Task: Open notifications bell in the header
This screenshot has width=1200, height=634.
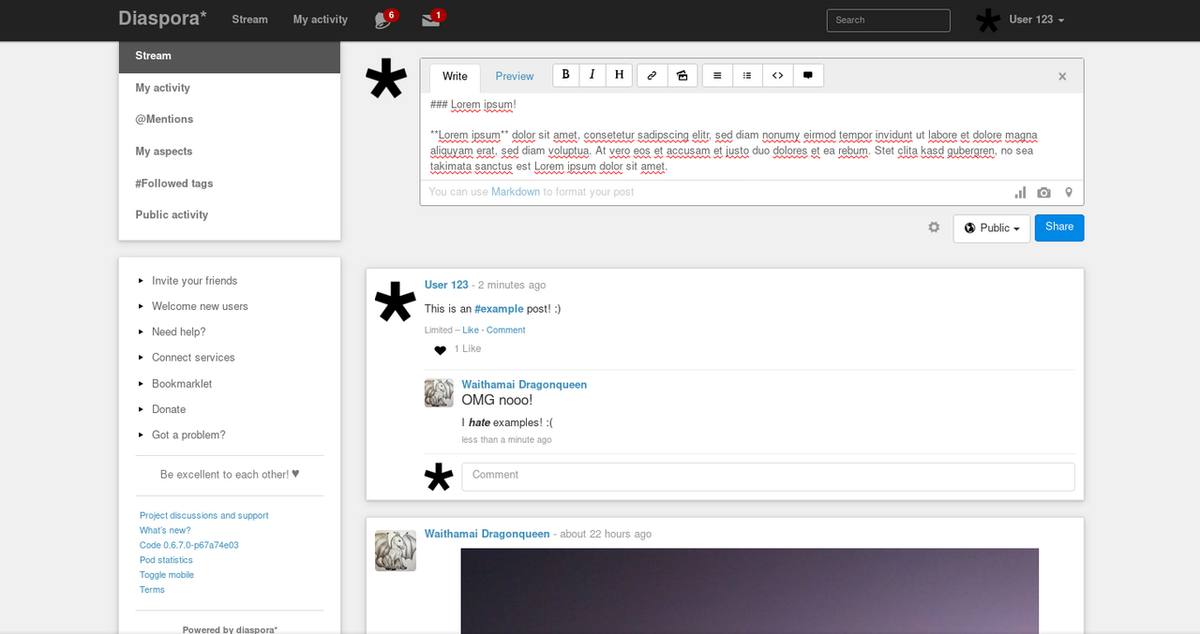Action: pyautogui.click(x=382, y=19)
